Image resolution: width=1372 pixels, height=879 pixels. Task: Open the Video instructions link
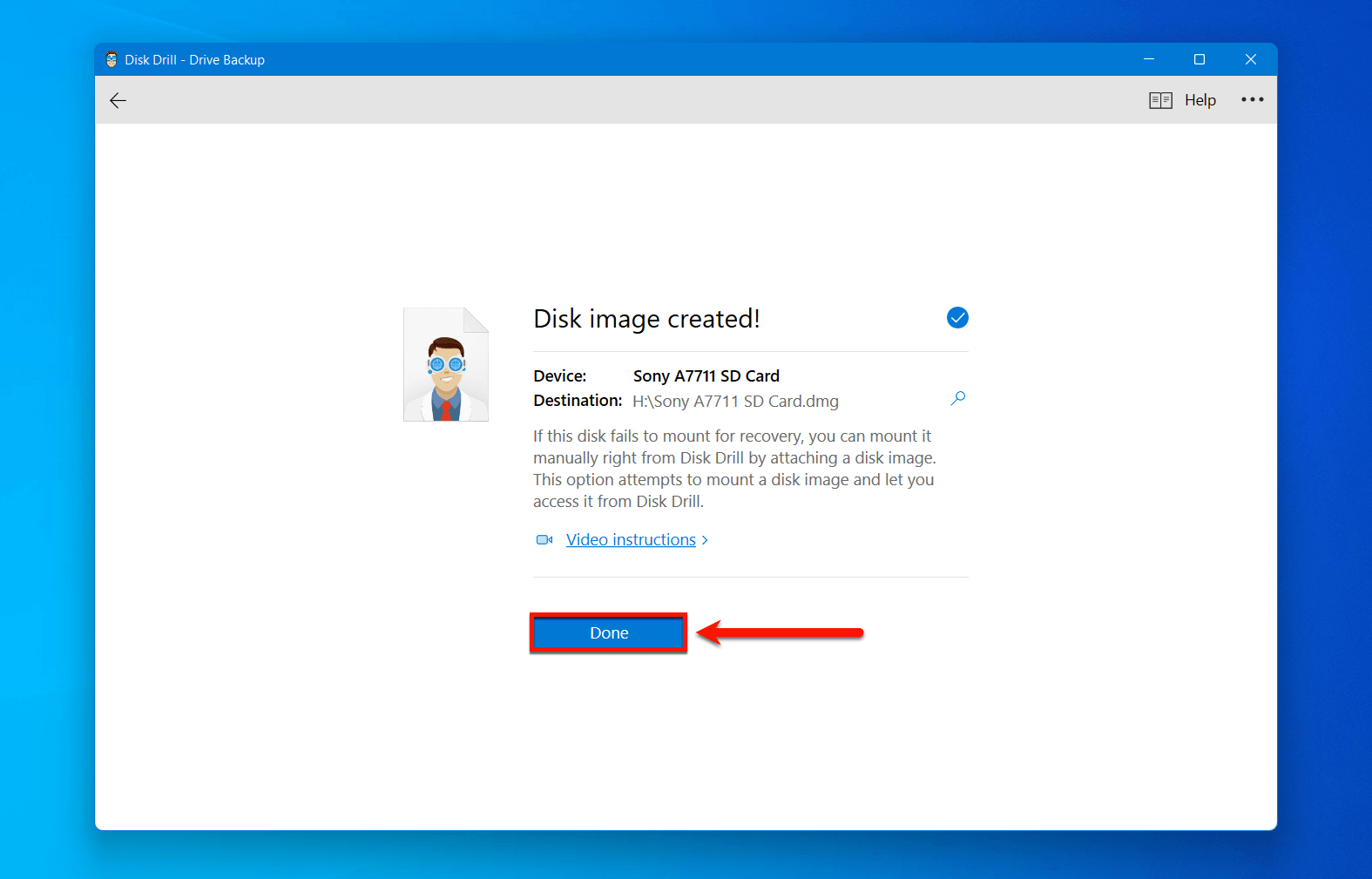[631, 540]
